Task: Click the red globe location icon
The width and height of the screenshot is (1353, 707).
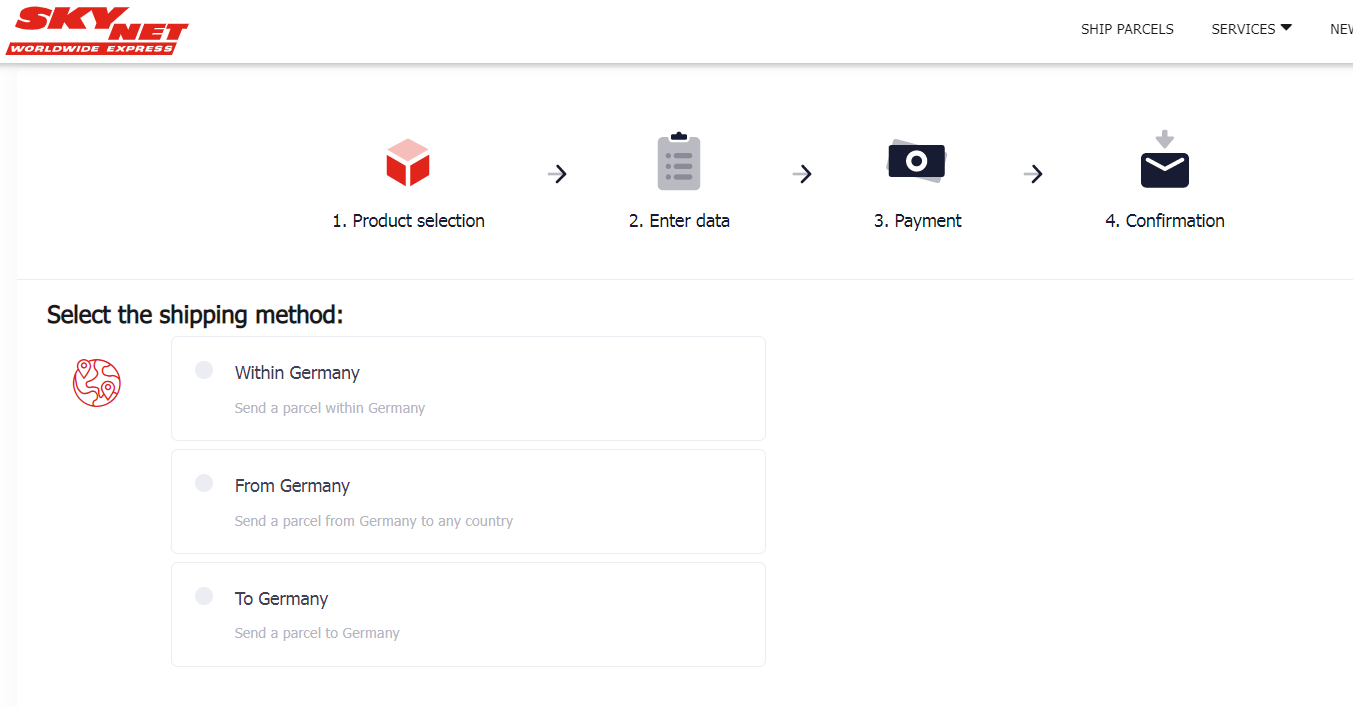Action: [x=97, y=383]
